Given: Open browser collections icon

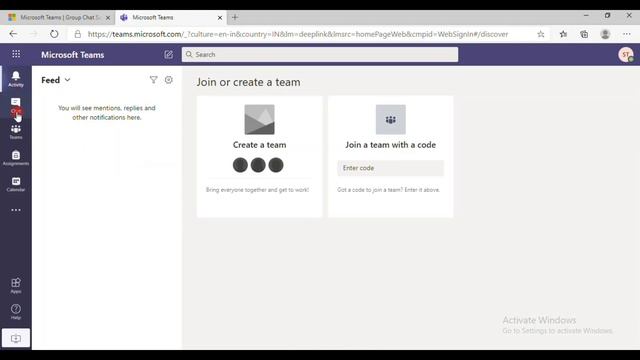Looking at the screenshot, I should (x=584, y=34).
